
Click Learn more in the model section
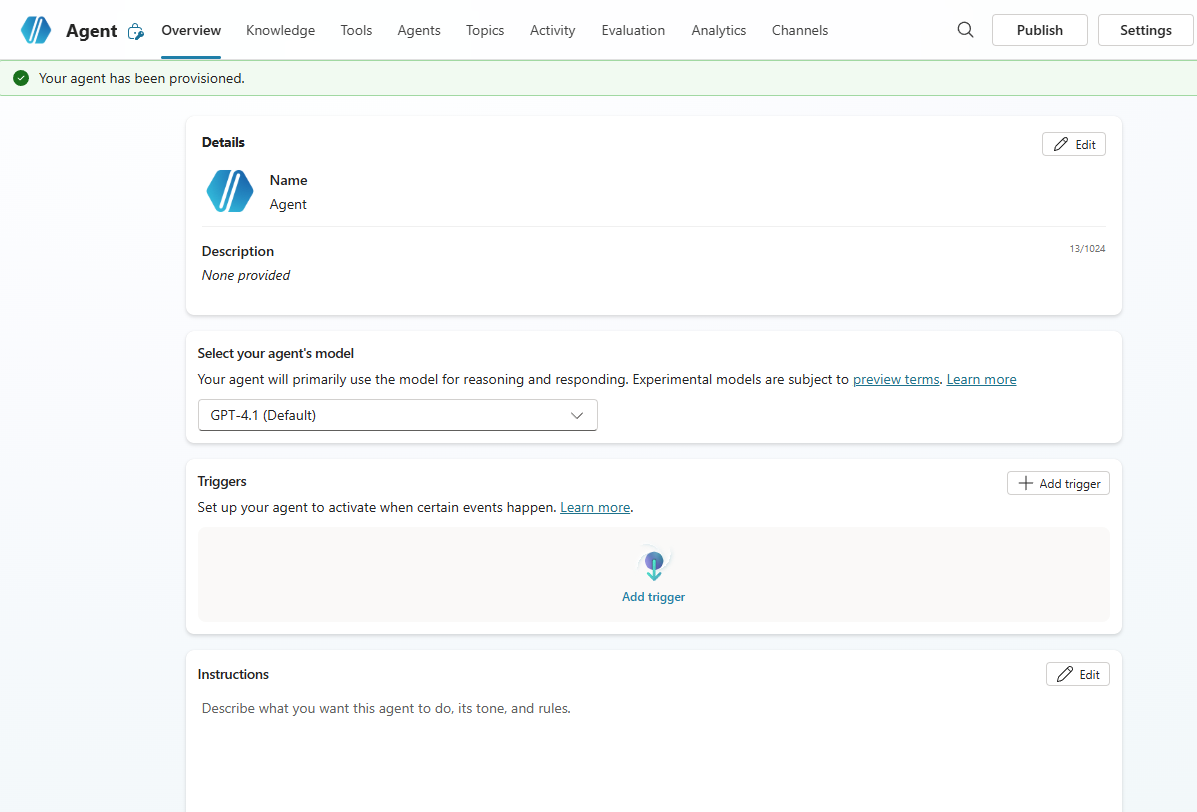(x=981, y=379)
